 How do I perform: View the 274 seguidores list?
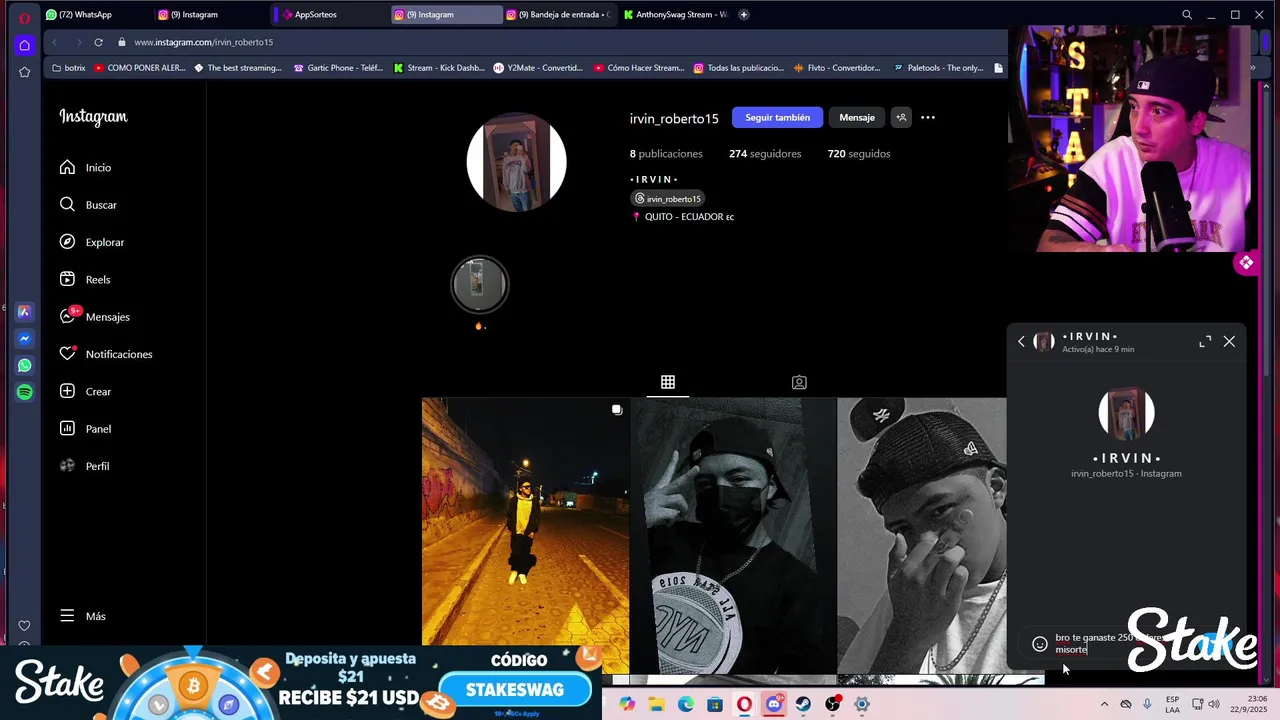pos(765,154)
